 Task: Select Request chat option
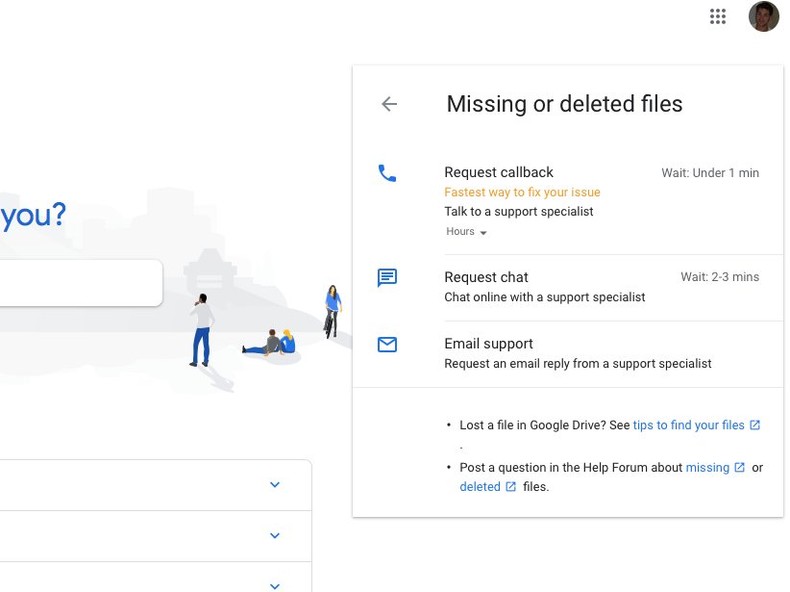point(486,277)
